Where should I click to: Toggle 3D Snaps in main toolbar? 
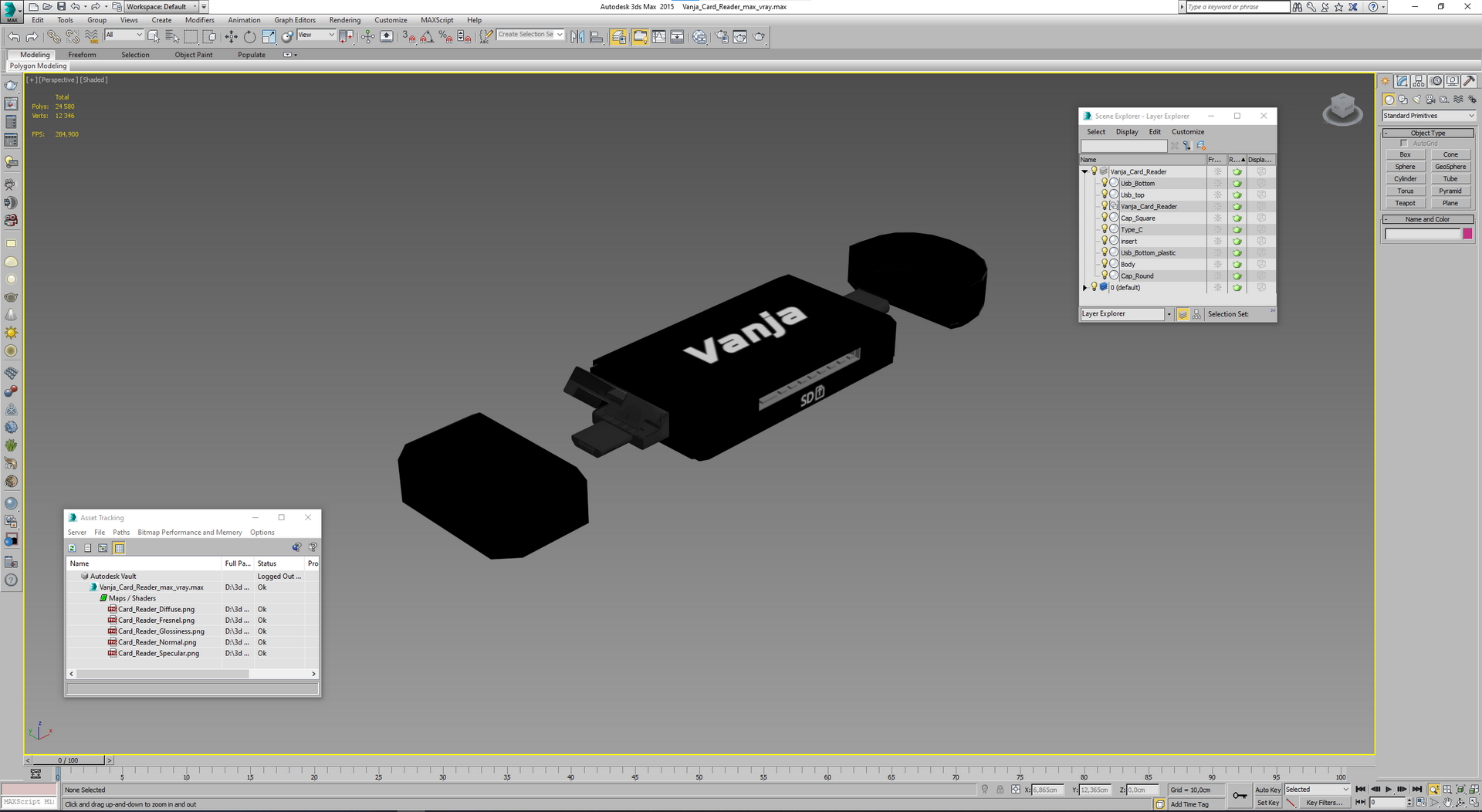pos(408,36)
